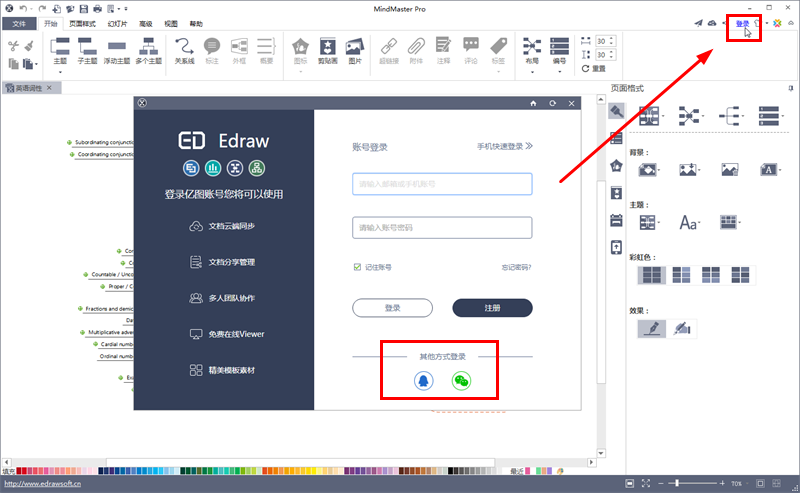The height and width of the screenshot is (493, 800).
Task: Expand the 布局 ribbon dropdown arrow
Action: [x=532, y=72]
